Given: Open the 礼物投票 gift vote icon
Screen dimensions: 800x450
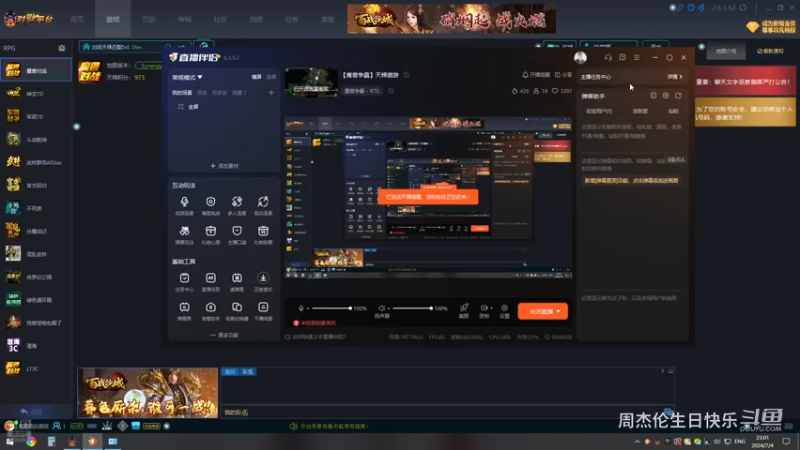Looking at the screenshot, I should [263, 231].
